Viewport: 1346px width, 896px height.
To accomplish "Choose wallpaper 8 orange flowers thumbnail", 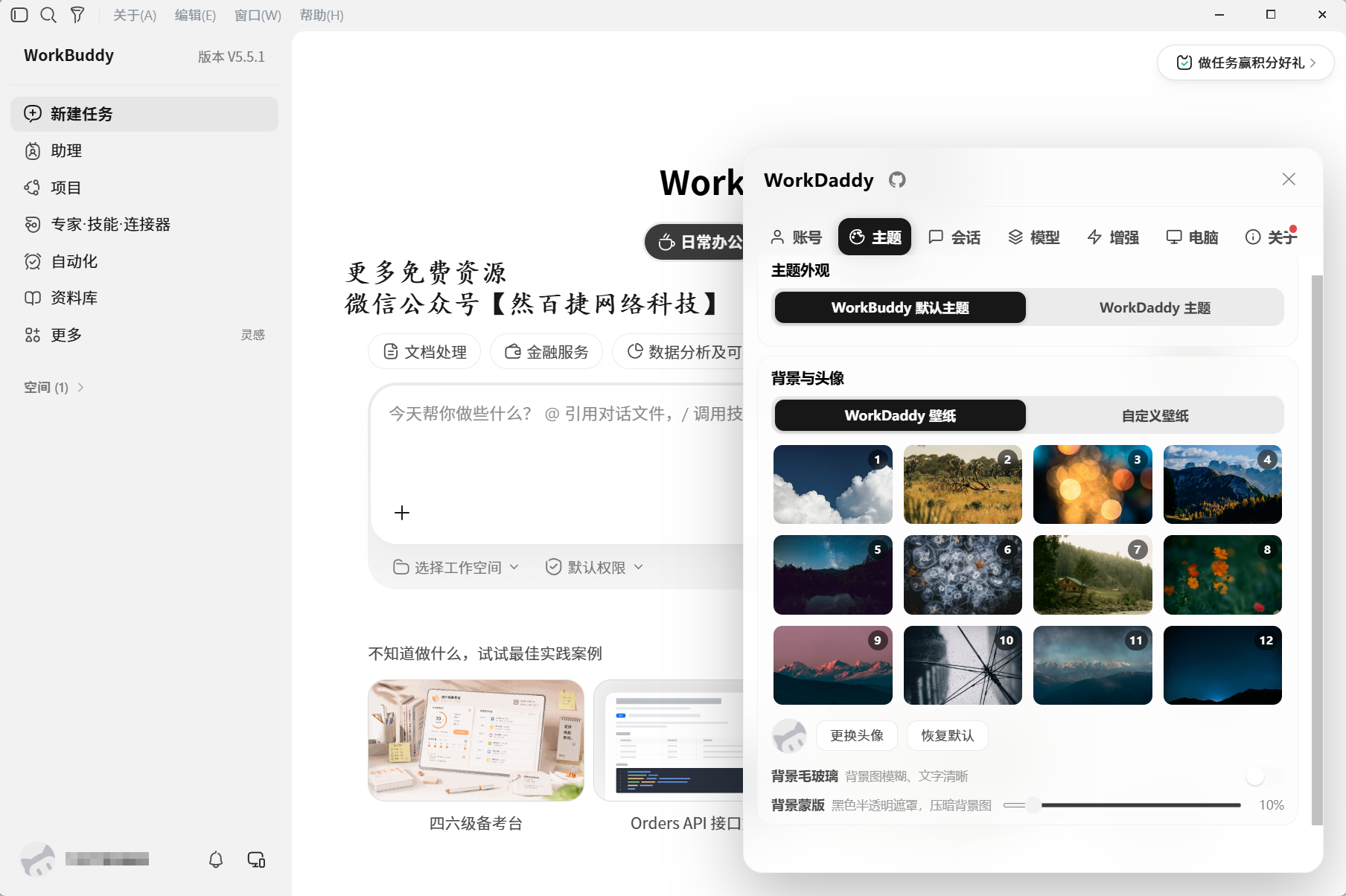I will coord(1222,575).
